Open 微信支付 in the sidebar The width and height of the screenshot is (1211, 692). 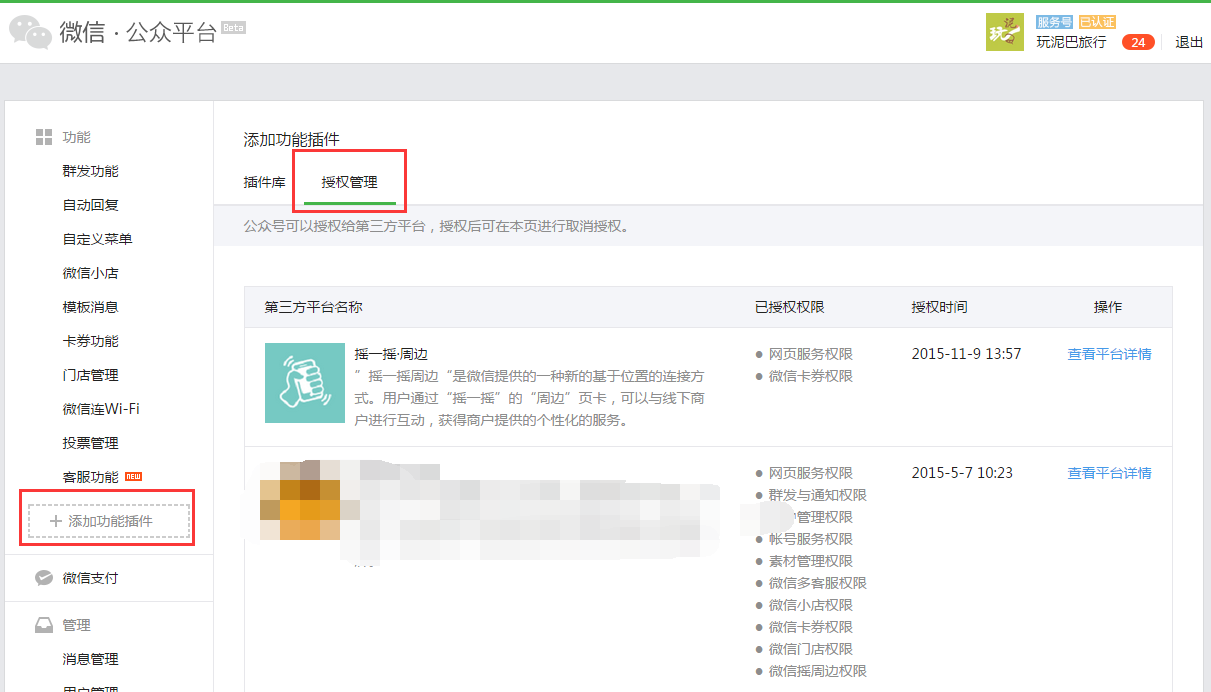(90, 578)
